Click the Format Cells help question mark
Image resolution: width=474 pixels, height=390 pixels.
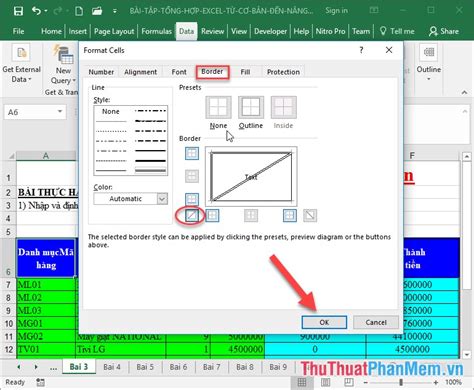361,50
